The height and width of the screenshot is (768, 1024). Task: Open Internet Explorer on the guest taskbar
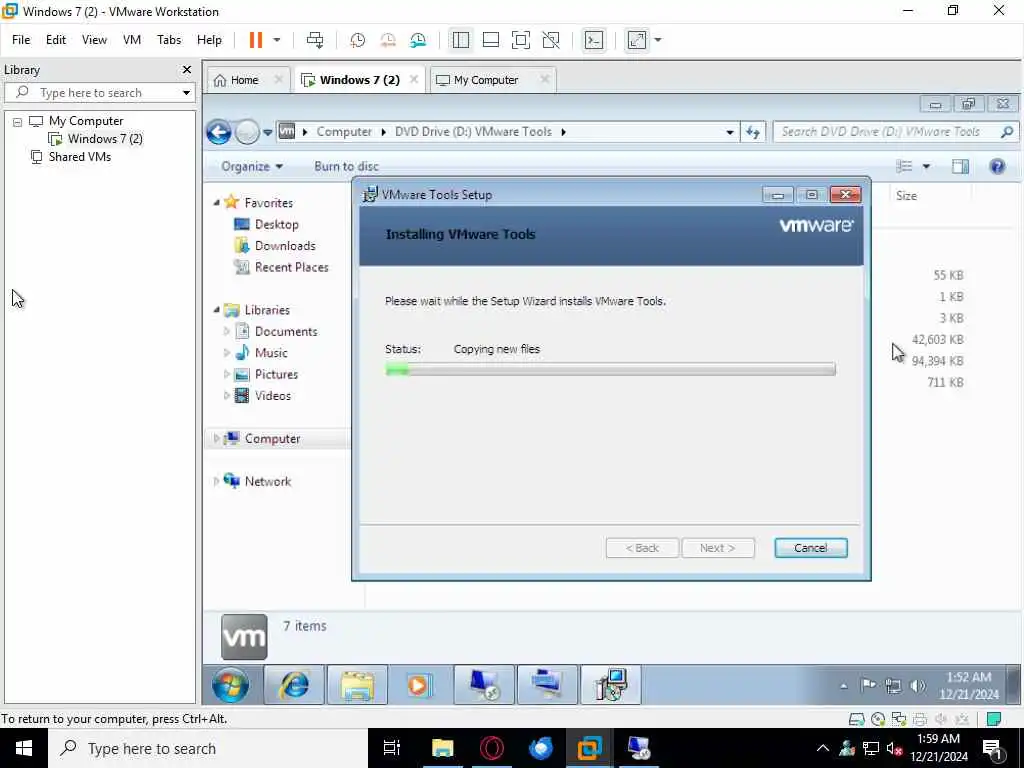294,685
